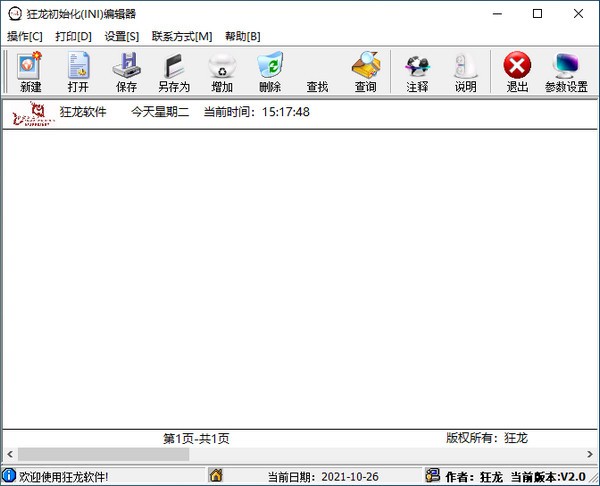Click the 当前时间 15:17:48 clock text
The image size is (600, 486).
click(x=256, y=112)
